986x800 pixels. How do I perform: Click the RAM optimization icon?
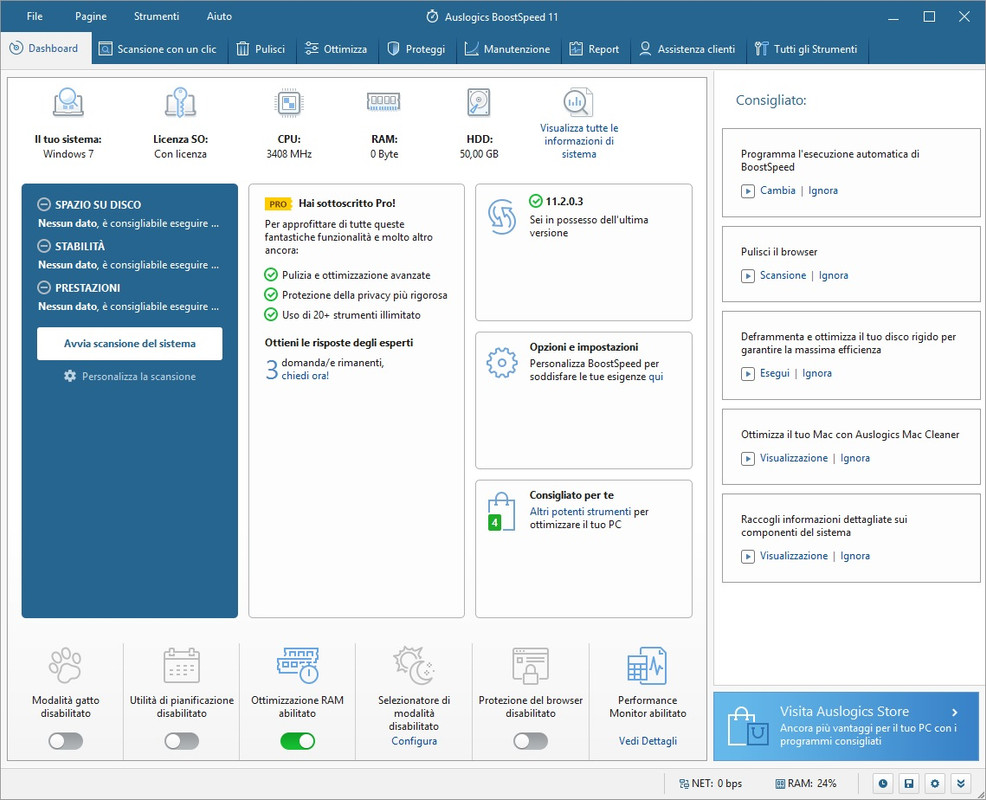click(297, 665)
